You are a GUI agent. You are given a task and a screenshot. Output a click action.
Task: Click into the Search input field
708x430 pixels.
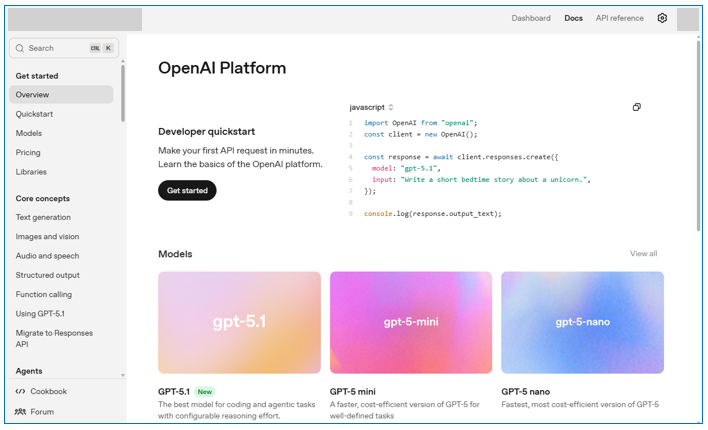click(55, 48)
